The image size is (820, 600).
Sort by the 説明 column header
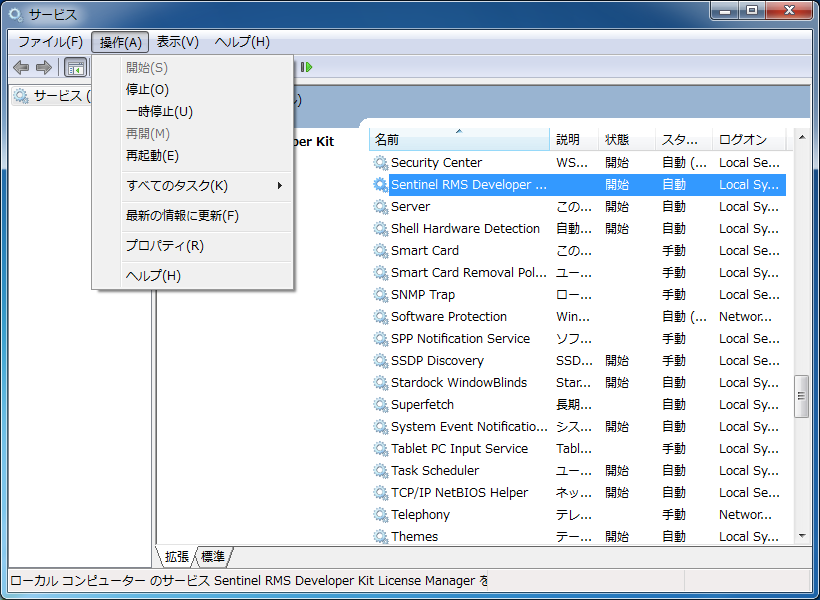(574, 140)
